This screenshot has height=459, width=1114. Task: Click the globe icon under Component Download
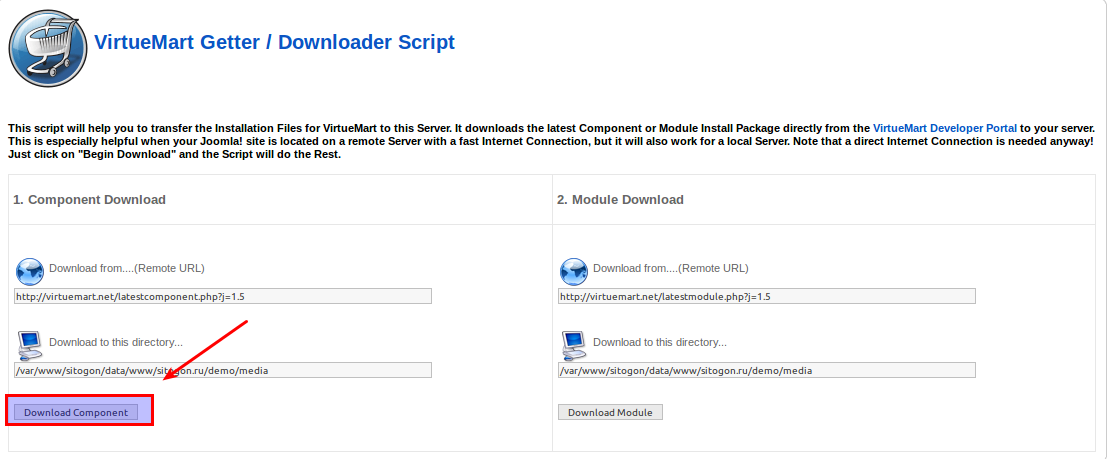pos(30,272)
